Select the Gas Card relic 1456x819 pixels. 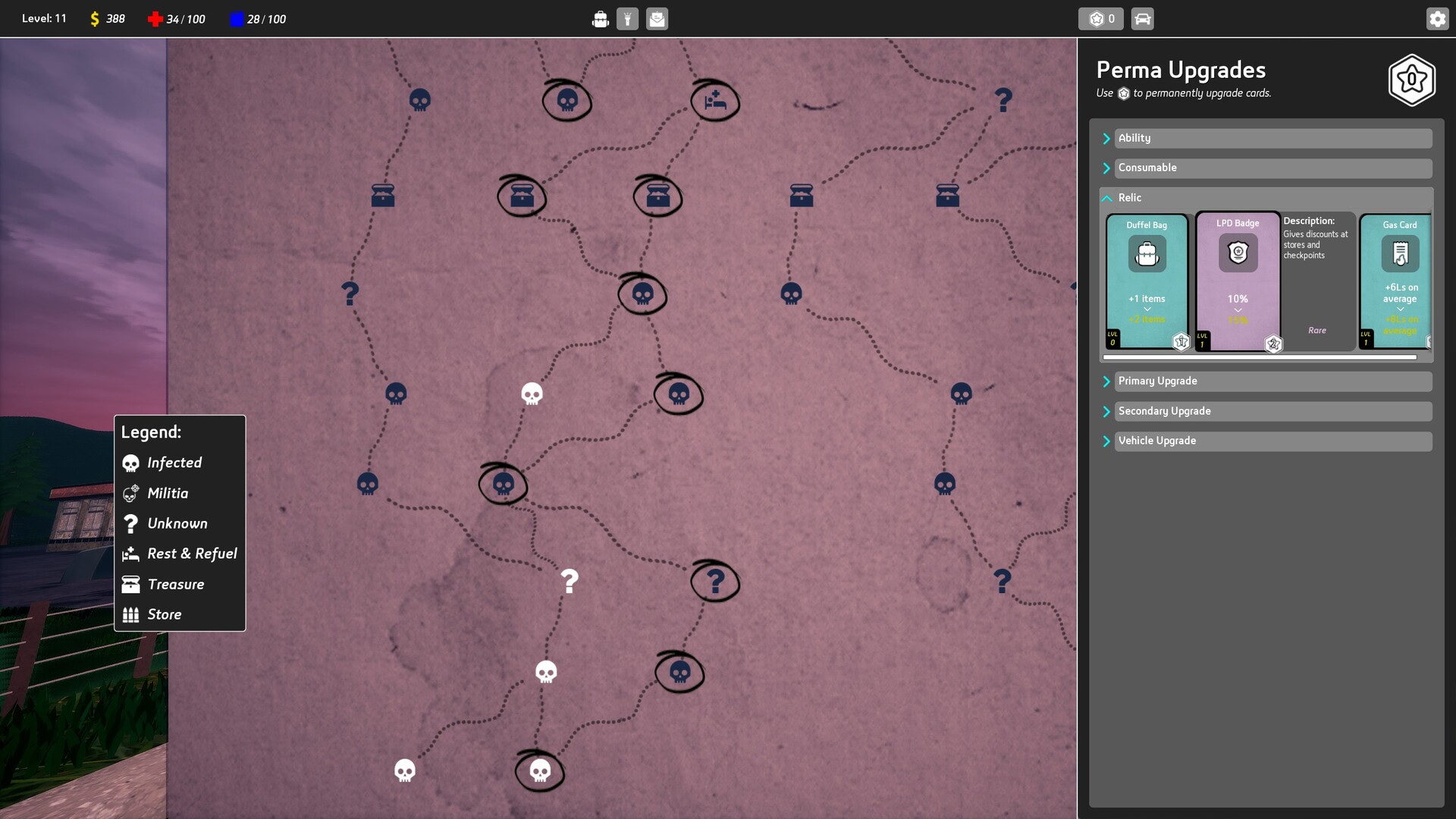(x=1399, y=281)
